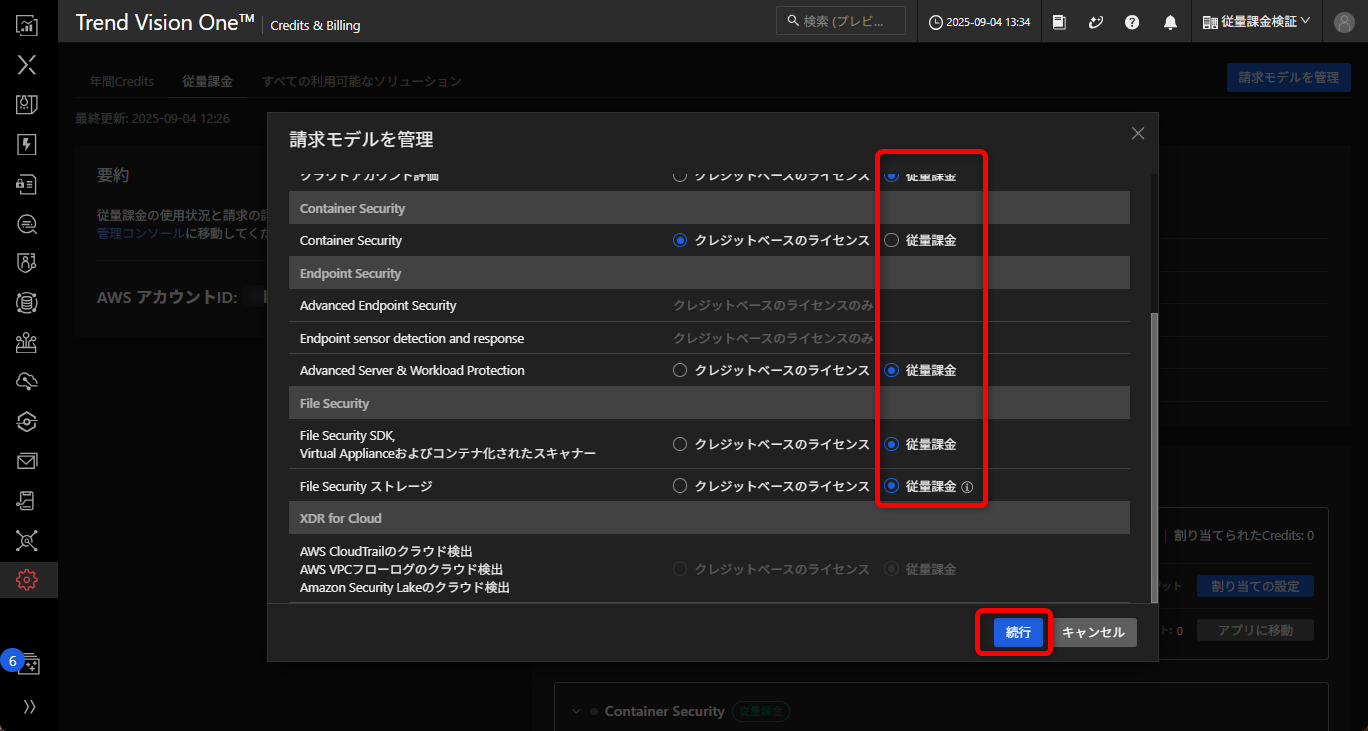Open the padlock Zero Trust sidebar icon
The width and height of the screenshot is (1368, 731).
(x=27, y=184)
